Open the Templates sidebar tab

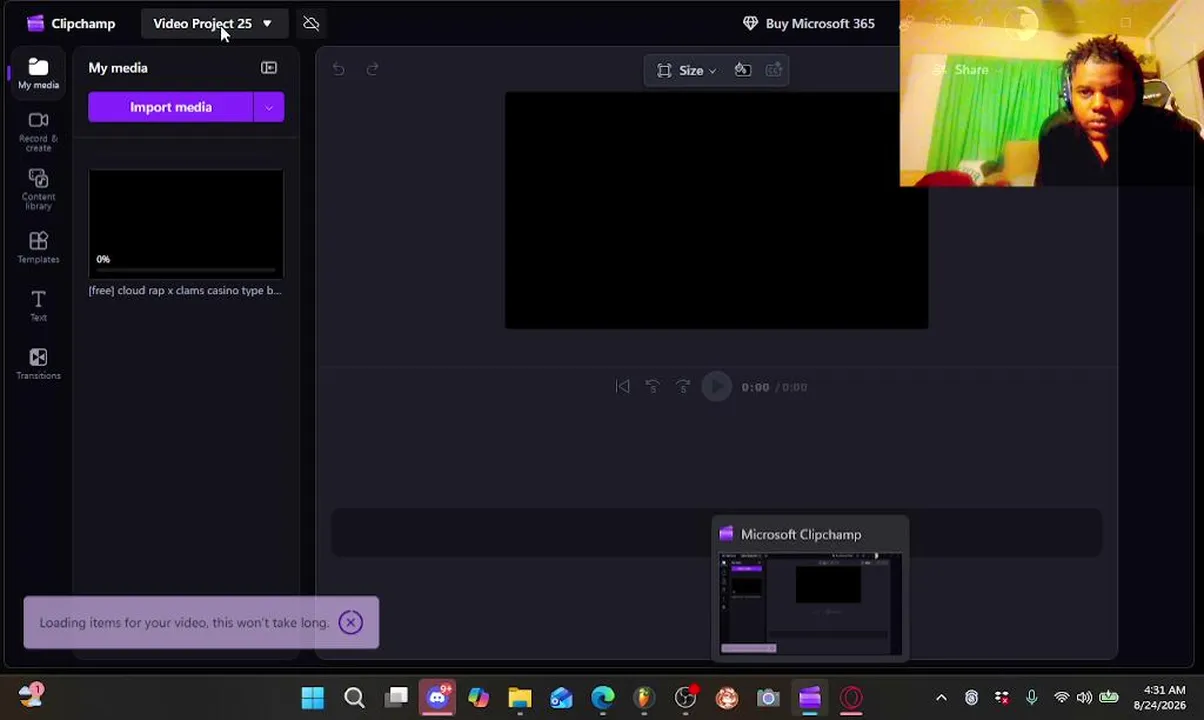(38, 248)
